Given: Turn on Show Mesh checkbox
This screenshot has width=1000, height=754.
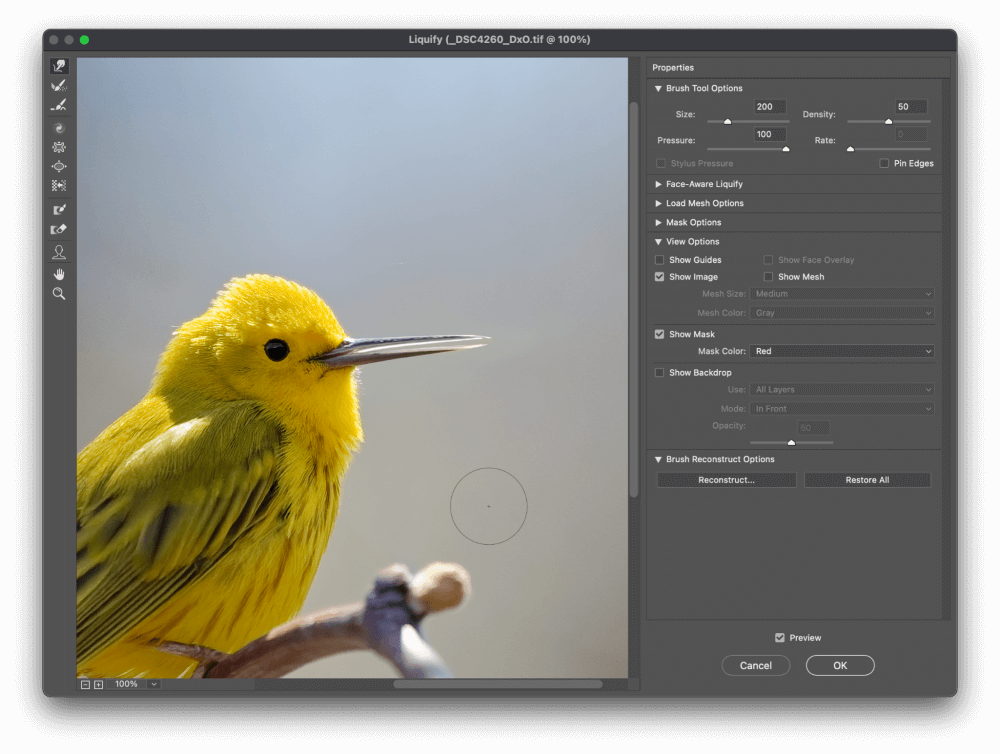Looking at the screenshot, I should point(769,277).
